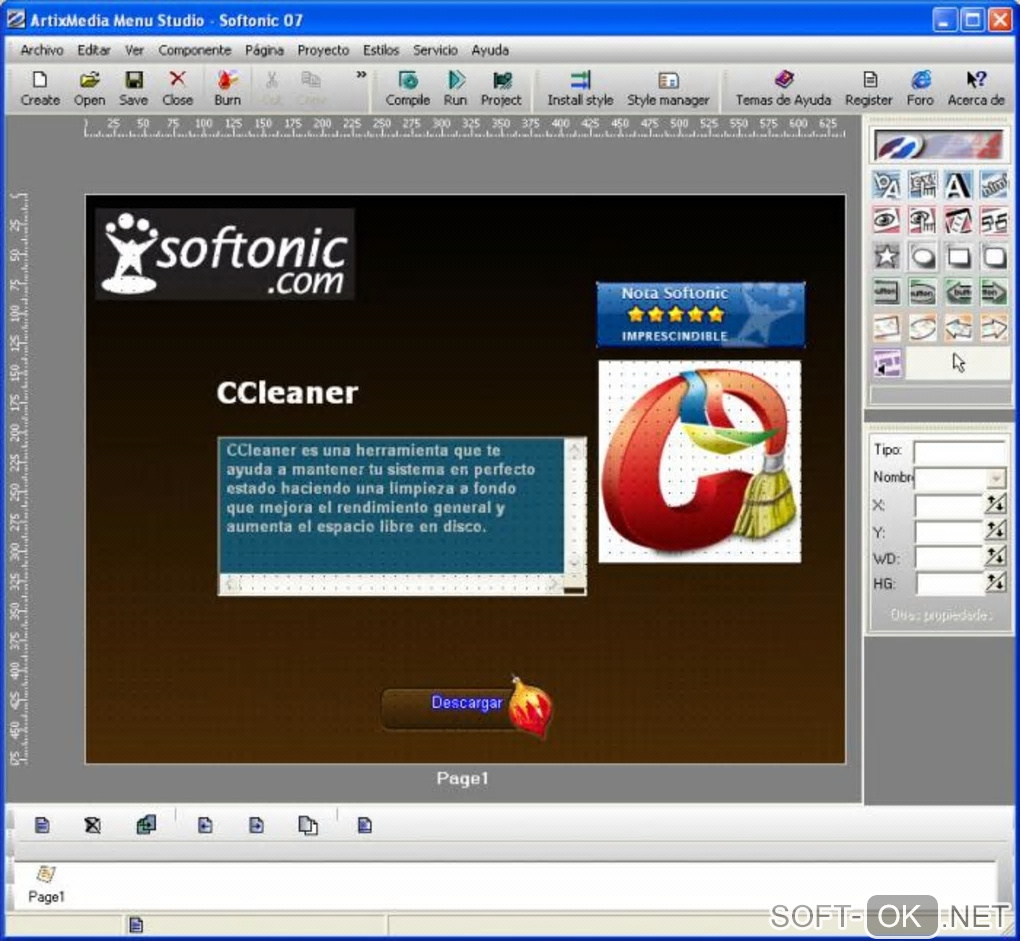Expand the Nombre dropdown
The image size is (1020, 941).
point(995,479)
